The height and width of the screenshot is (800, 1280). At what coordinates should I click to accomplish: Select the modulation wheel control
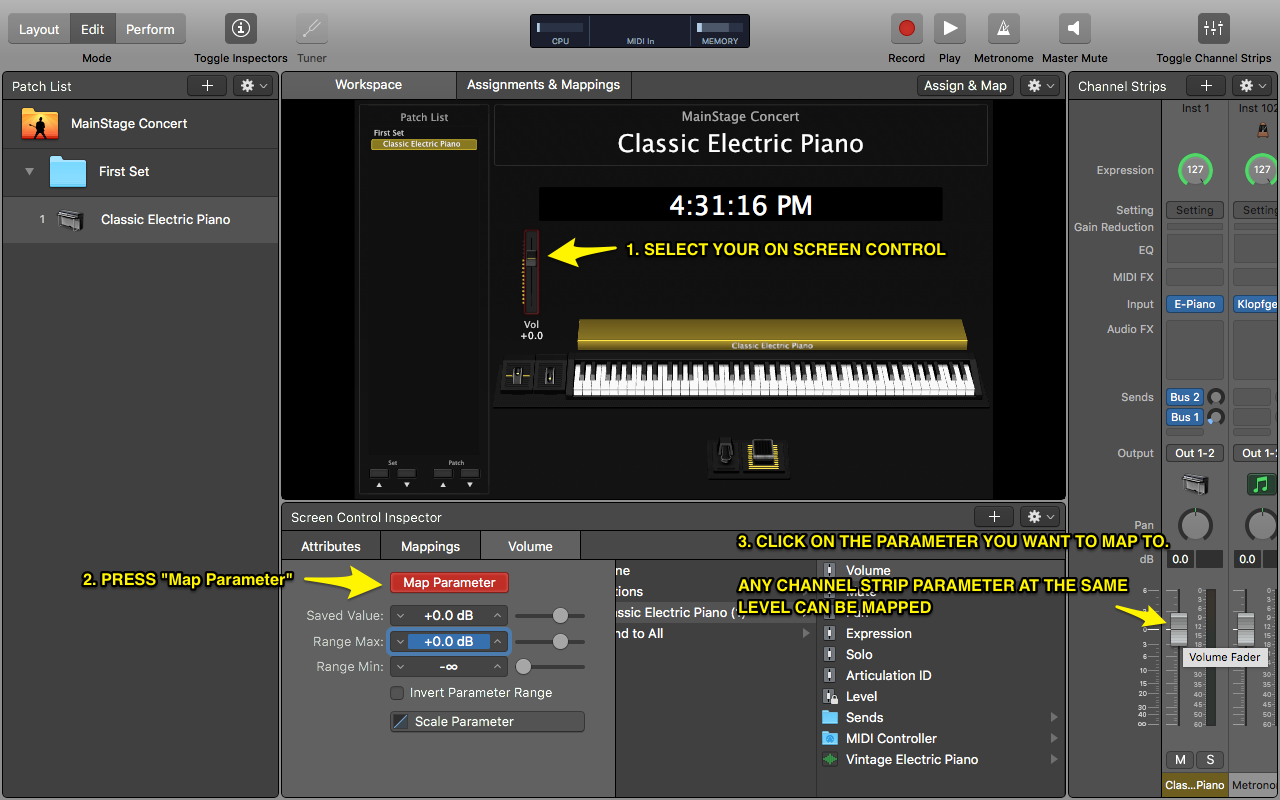(549, 376)
